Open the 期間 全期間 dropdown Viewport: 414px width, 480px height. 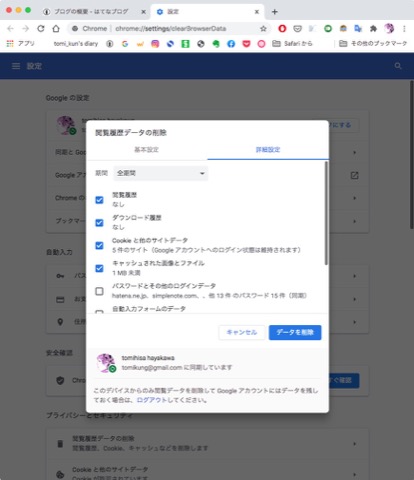(x=161, y=173)
